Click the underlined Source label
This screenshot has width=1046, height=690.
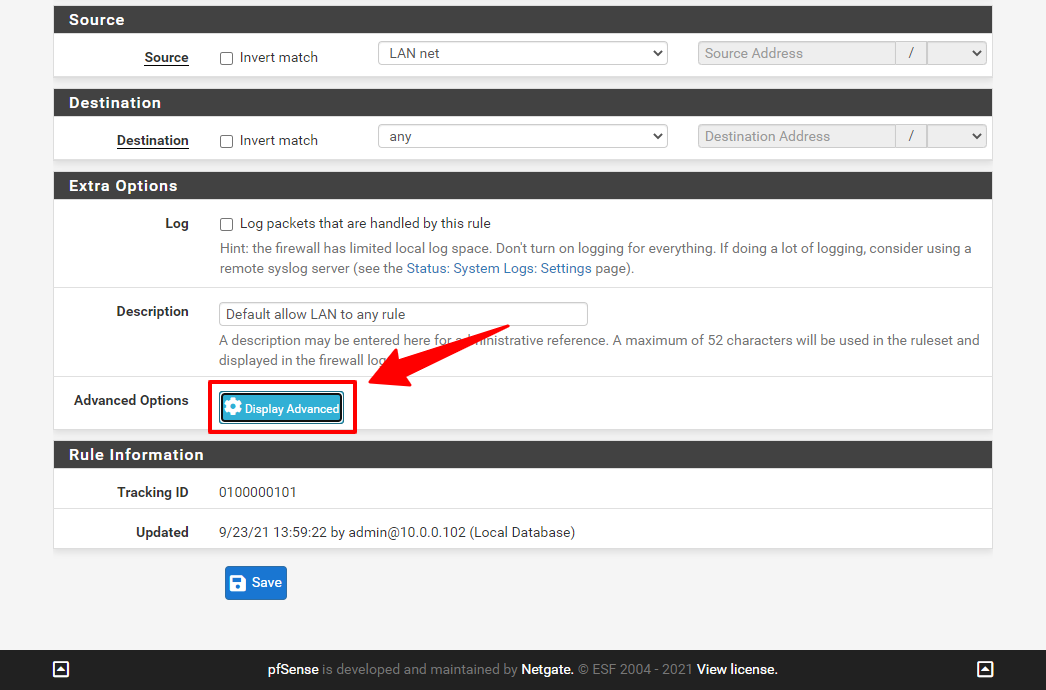166,57
